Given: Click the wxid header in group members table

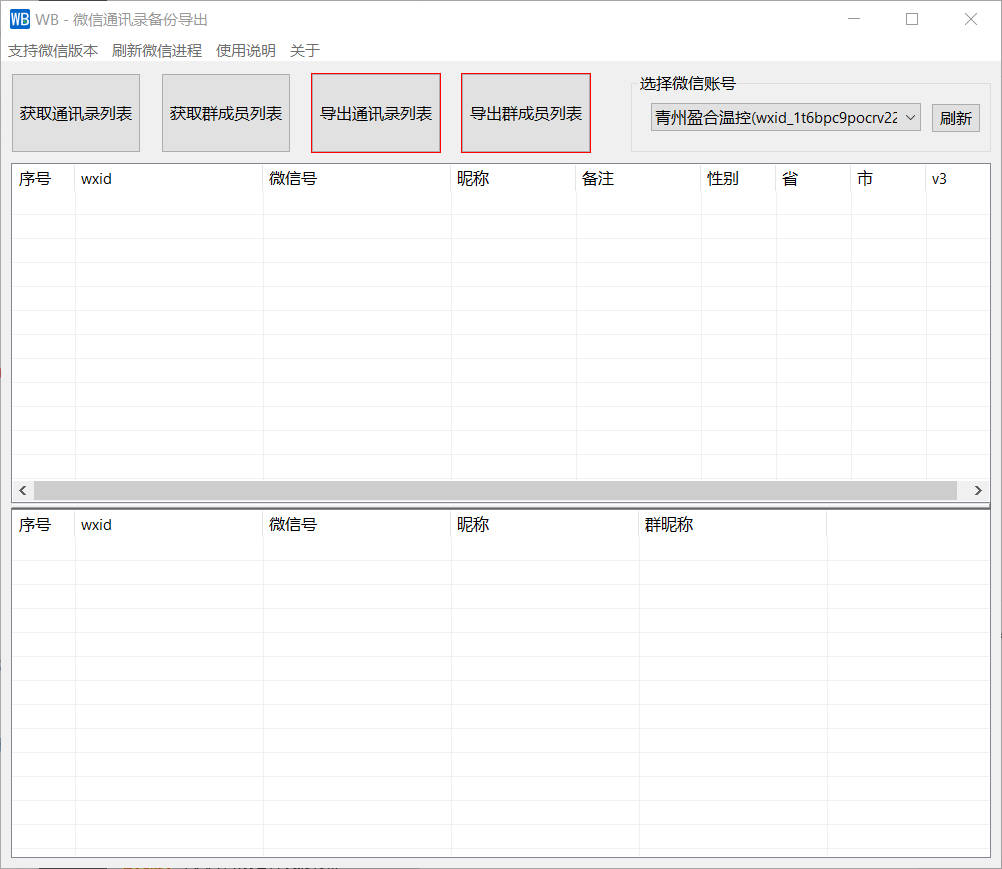Looking at the screenshot, I should coord(169,525).
